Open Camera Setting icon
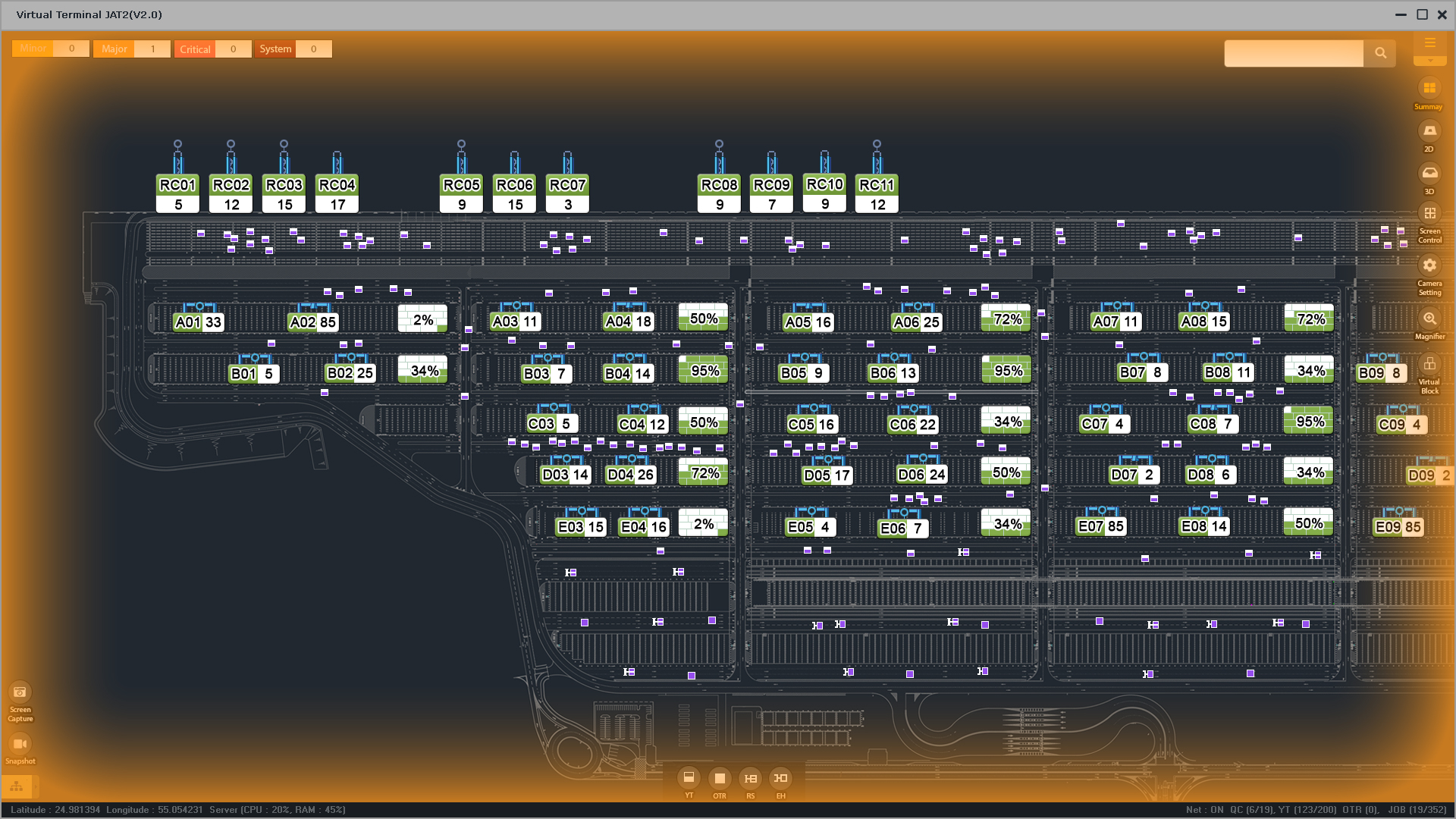 [x=1429, y=265]
